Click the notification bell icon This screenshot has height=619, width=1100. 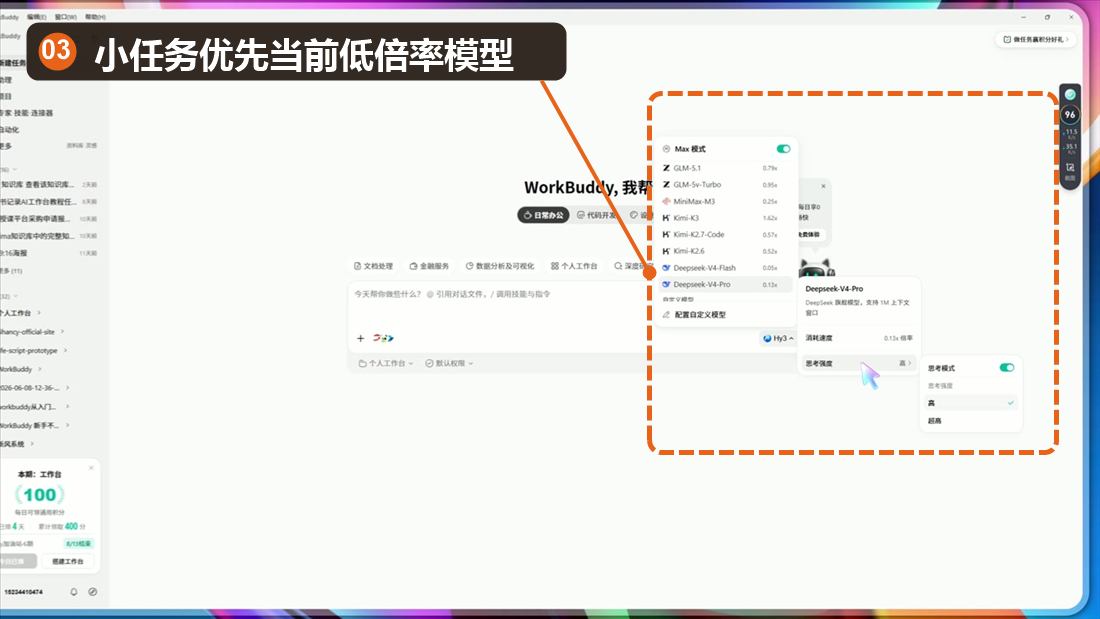tap(74, 592)
